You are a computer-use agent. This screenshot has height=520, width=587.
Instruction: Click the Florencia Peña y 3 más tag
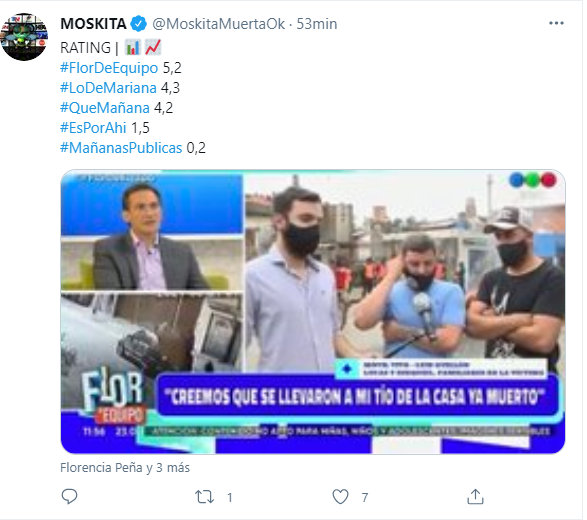(125, 468)
